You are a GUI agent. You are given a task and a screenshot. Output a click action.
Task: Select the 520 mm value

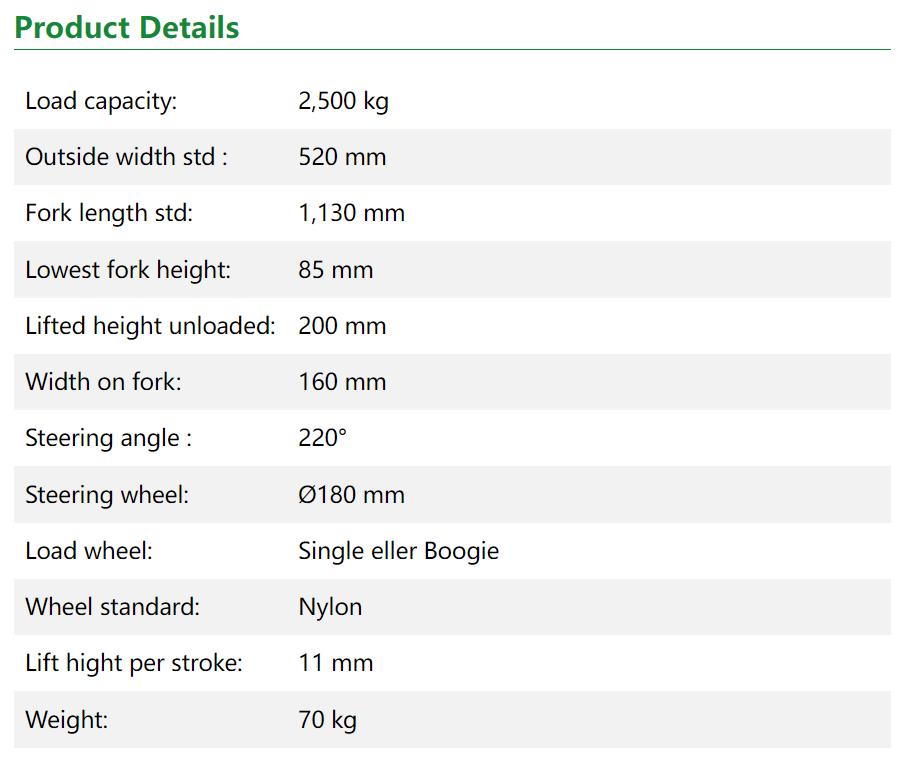(x=342, y=157)
